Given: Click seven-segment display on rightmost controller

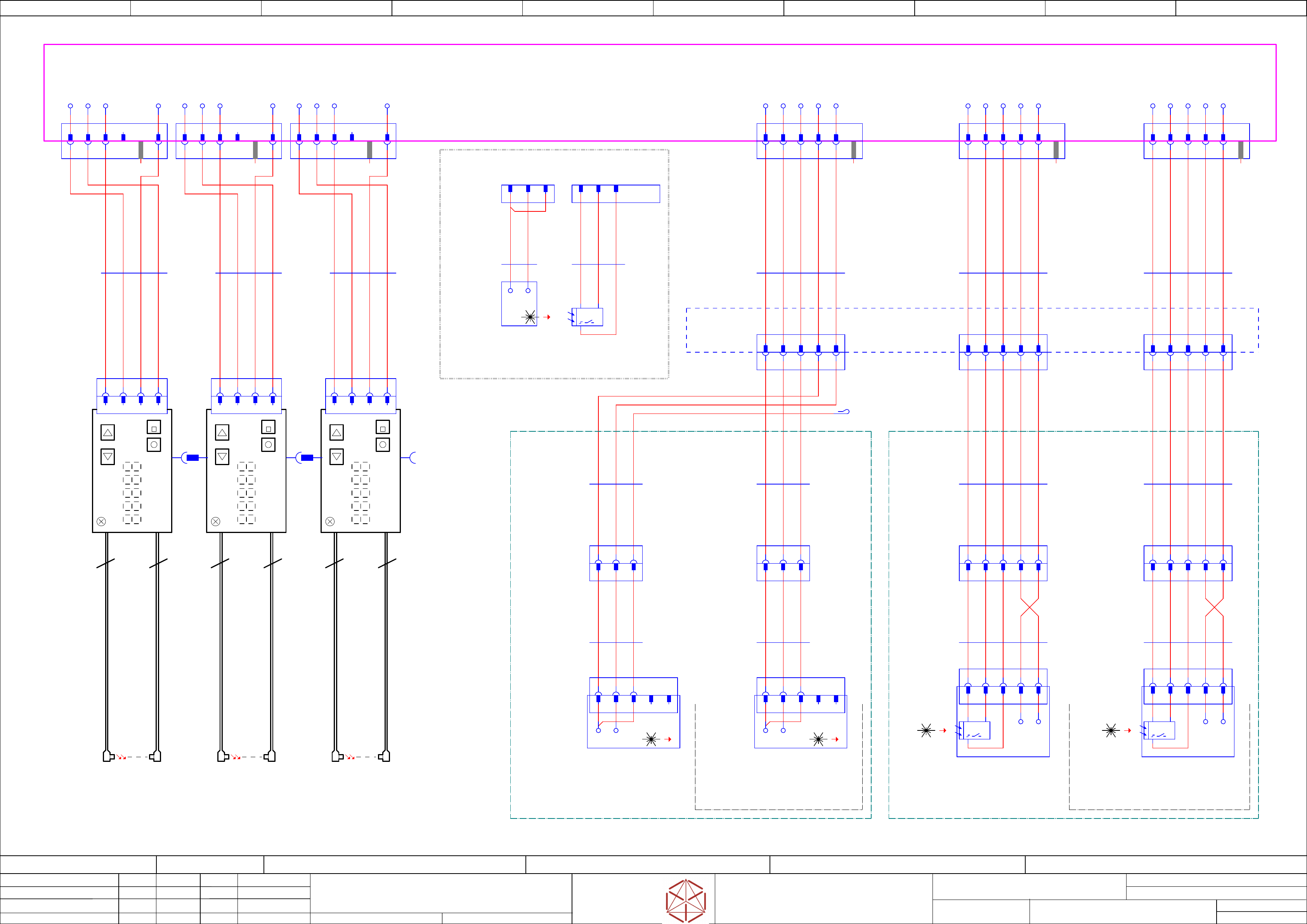Looking at the screenshot, I should tap(361, 493).
